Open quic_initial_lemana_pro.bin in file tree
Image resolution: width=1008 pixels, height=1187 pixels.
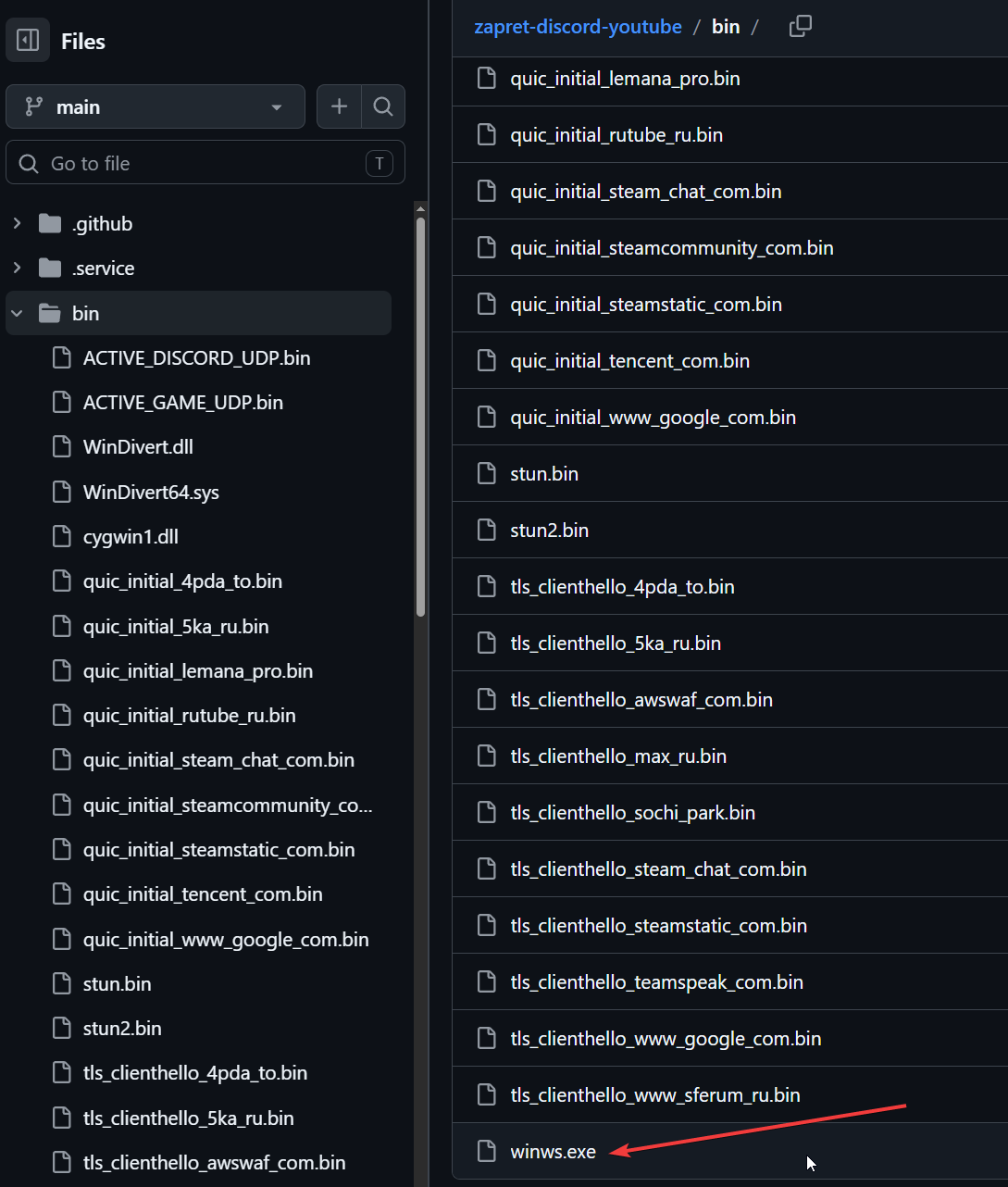198,670
